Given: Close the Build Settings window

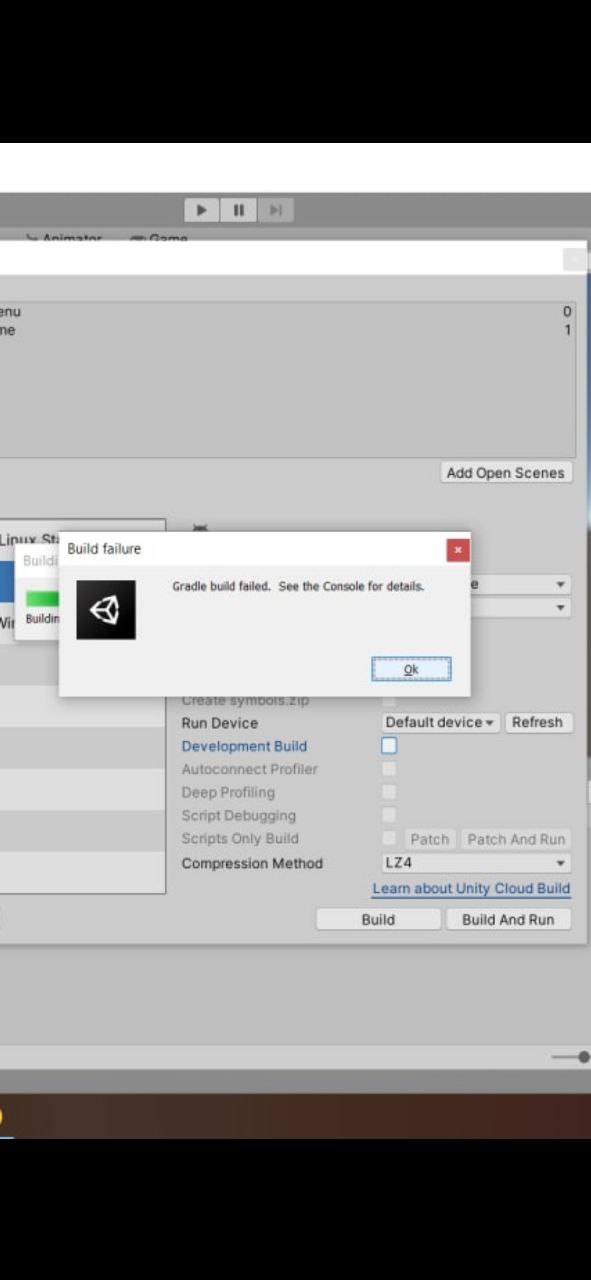Looking at the screenshot, I should [575, 260].
